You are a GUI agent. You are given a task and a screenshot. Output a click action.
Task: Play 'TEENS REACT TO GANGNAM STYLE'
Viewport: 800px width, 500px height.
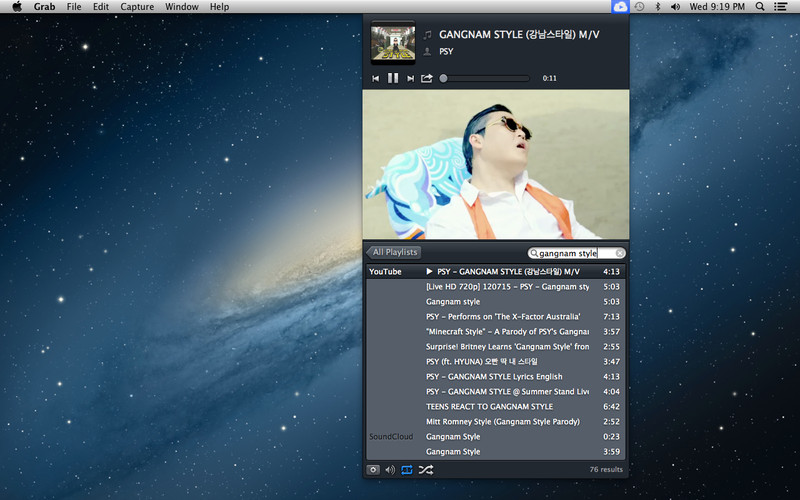click(496, 407)
